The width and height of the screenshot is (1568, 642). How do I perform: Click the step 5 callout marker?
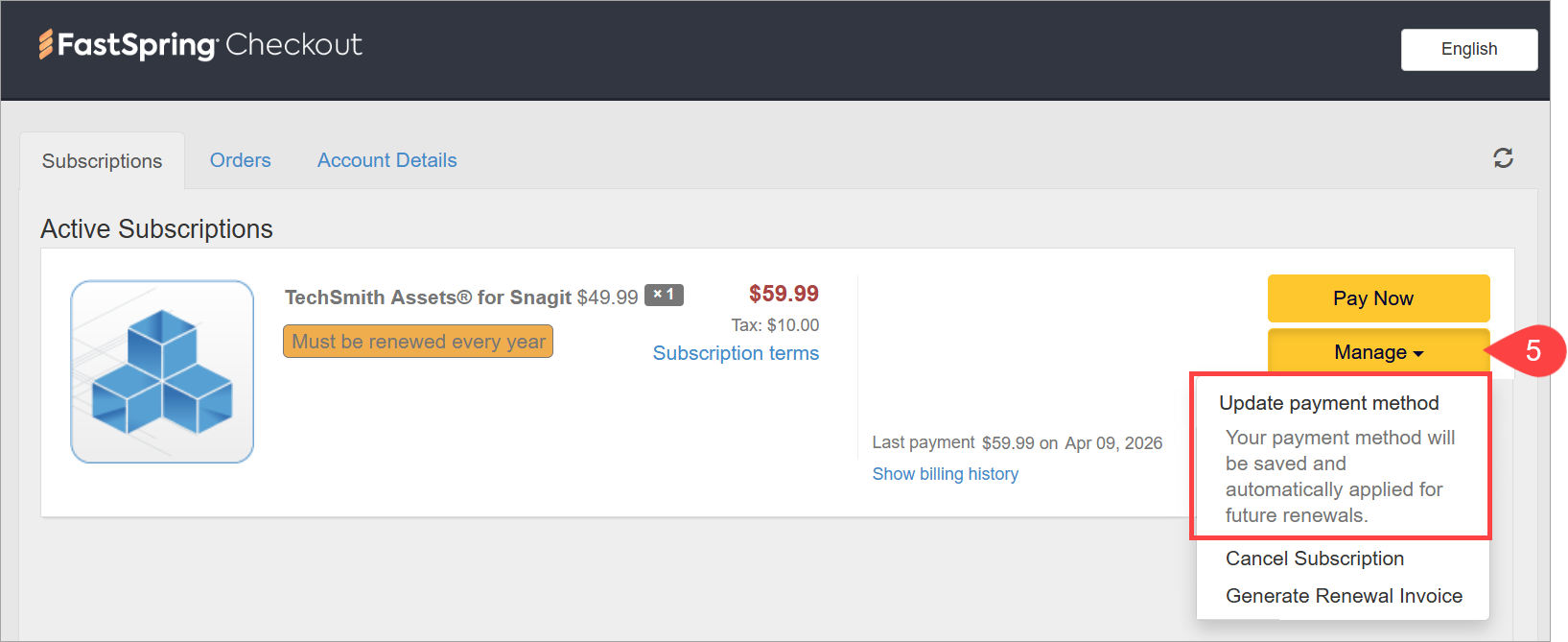coord(1532,350)
